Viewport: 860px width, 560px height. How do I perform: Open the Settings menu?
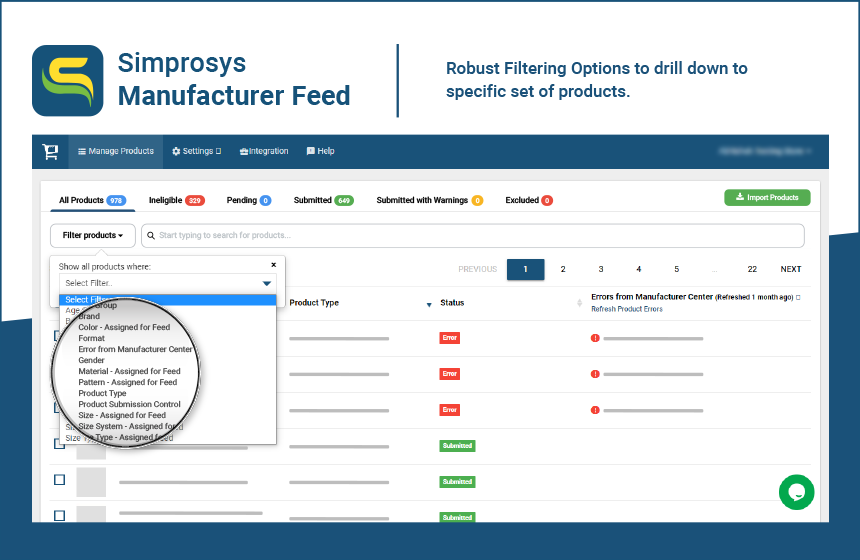coord(196,151)
